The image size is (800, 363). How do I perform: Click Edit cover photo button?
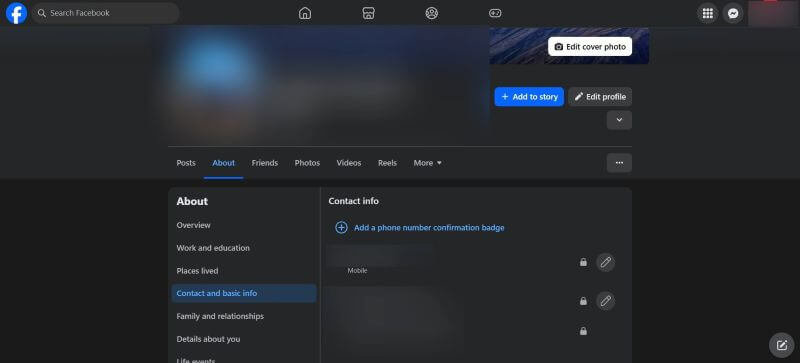pyautogui.click(x=590, y=46)
